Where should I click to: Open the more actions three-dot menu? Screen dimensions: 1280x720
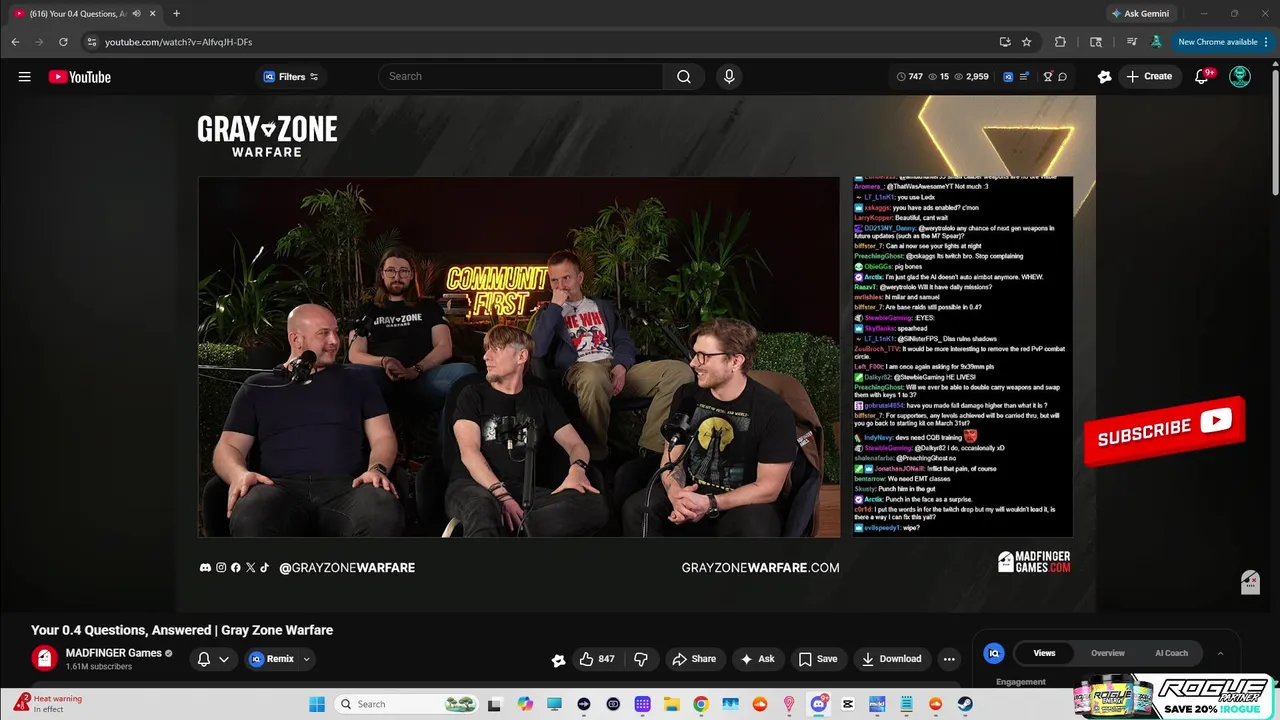point(949,659)
